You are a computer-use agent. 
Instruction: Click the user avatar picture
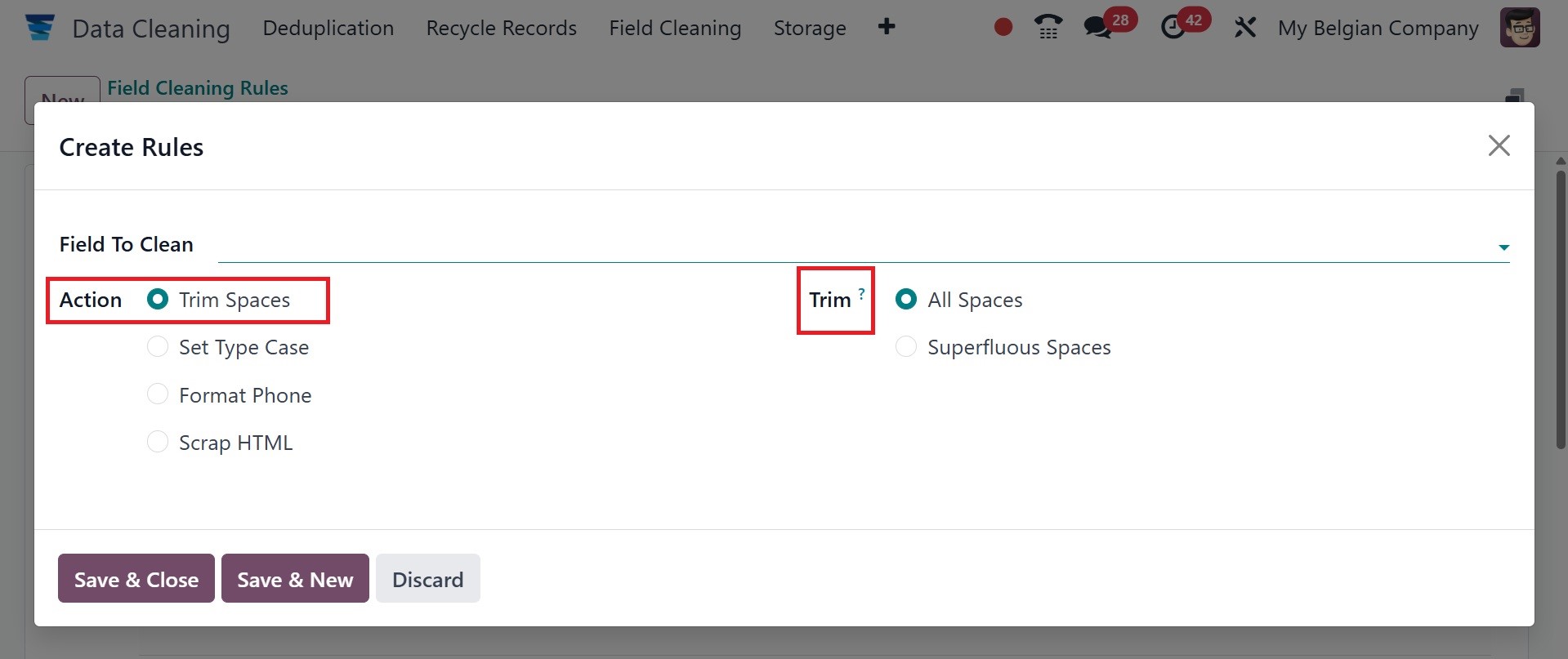point(1520,28)
